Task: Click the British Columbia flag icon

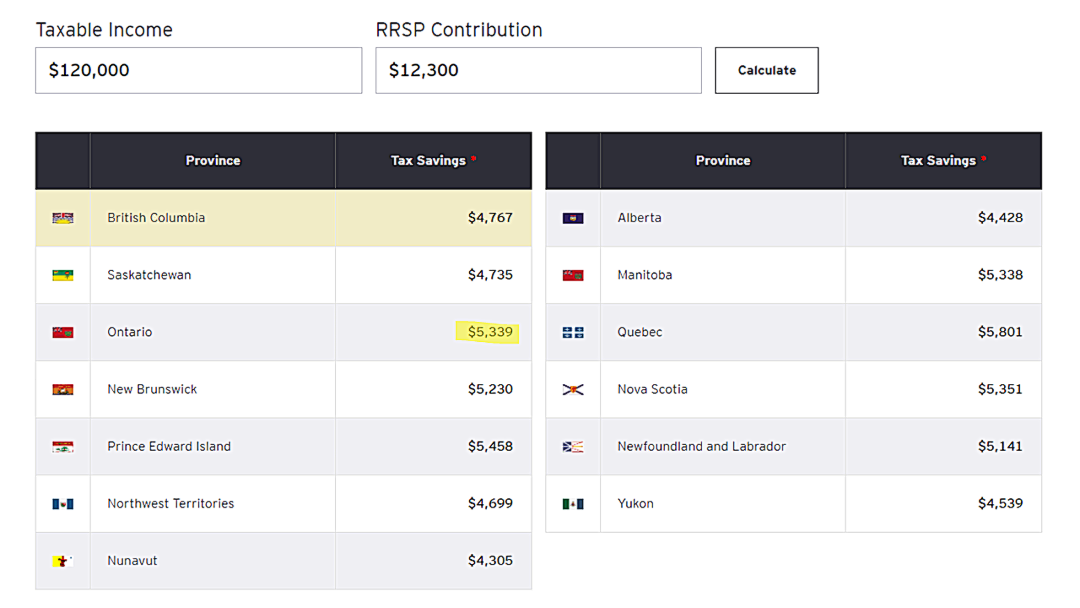Action: [x=63, y=218]
